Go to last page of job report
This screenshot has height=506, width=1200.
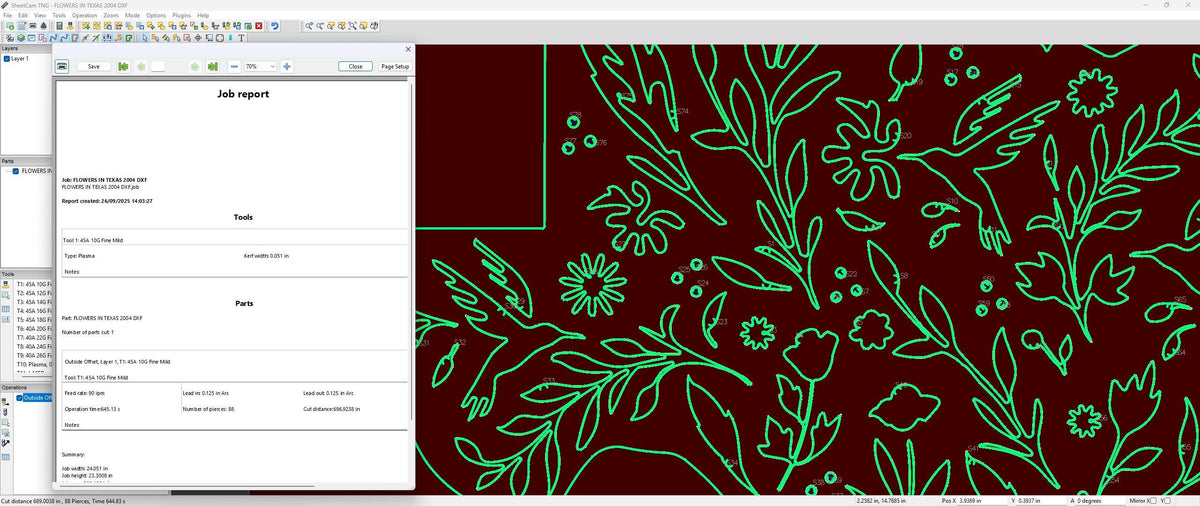(x=213, y=66)
